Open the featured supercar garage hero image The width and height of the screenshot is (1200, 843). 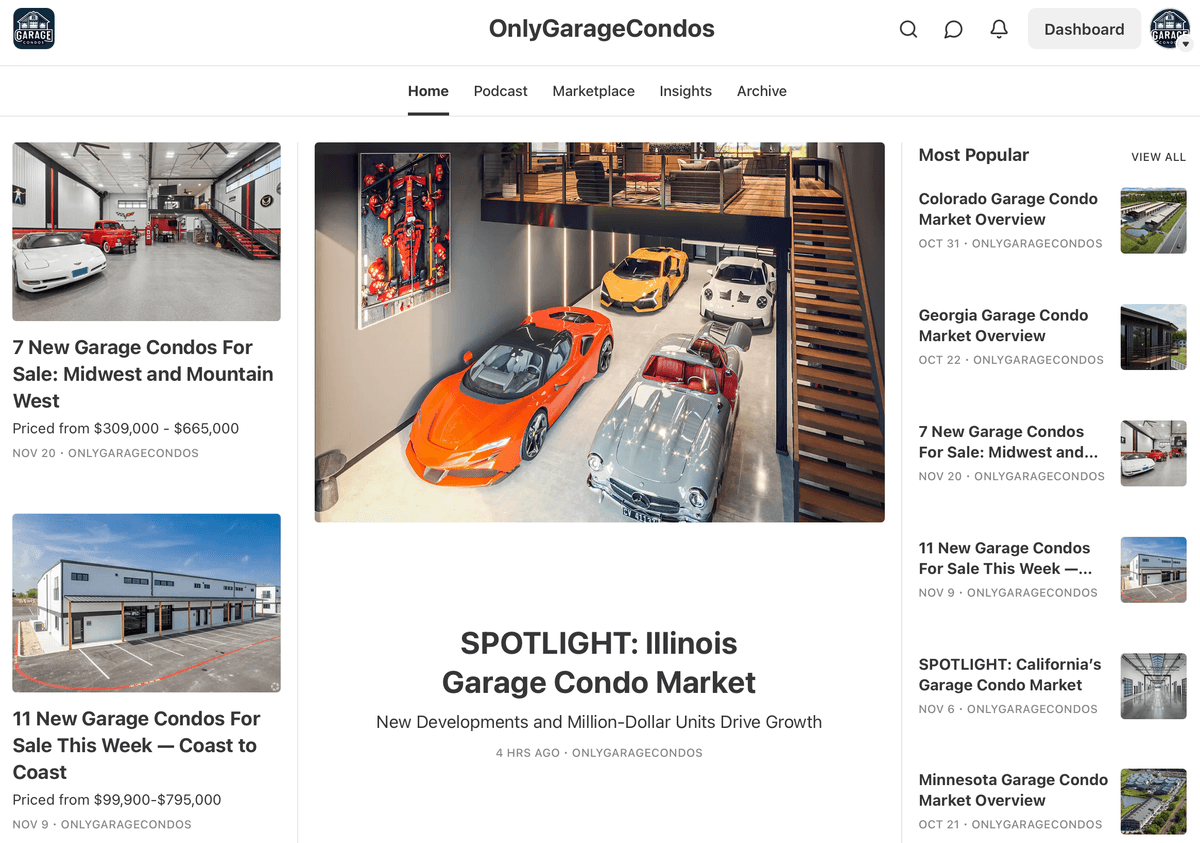point(599,332)
